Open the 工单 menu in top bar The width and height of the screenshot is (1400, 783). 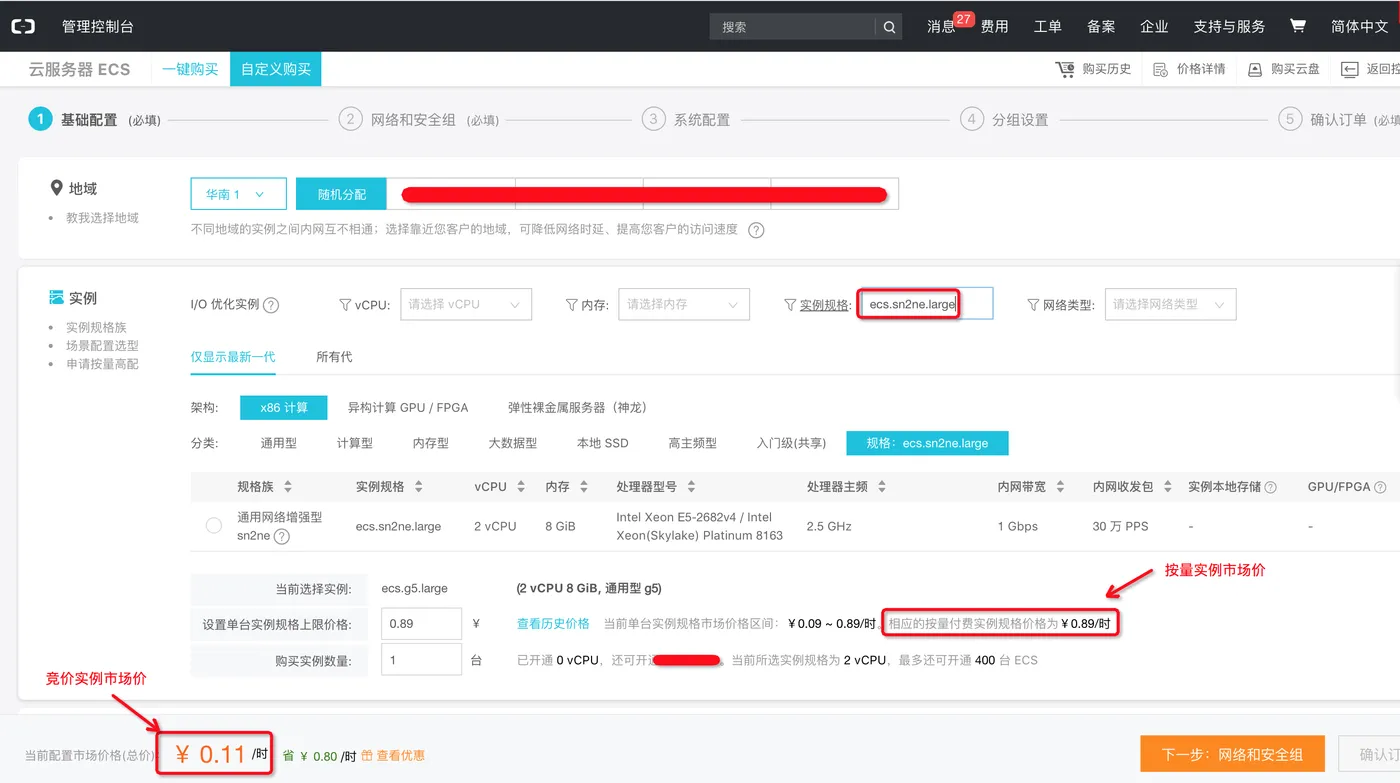pos(1047,27)
